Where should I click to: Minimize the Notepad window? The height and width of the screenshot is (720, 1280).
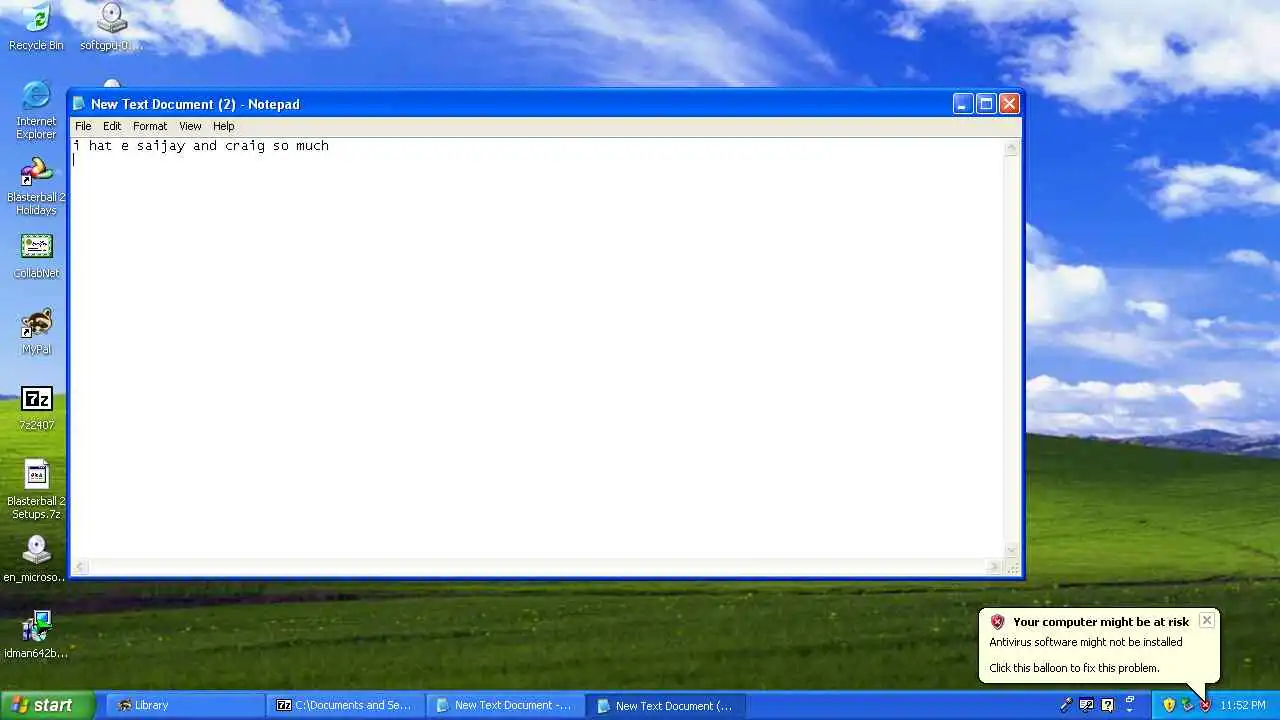[x=962, y=104]
